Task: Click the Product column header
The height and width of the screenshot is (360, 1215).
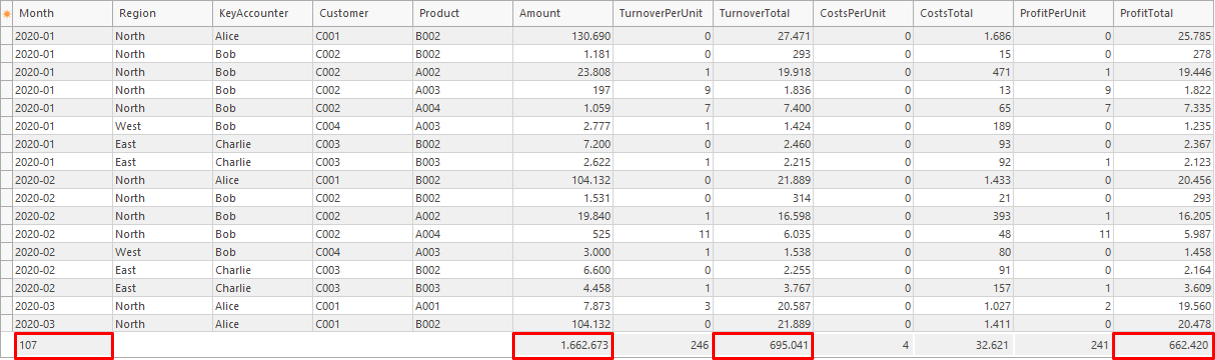Action: point(462,14)
